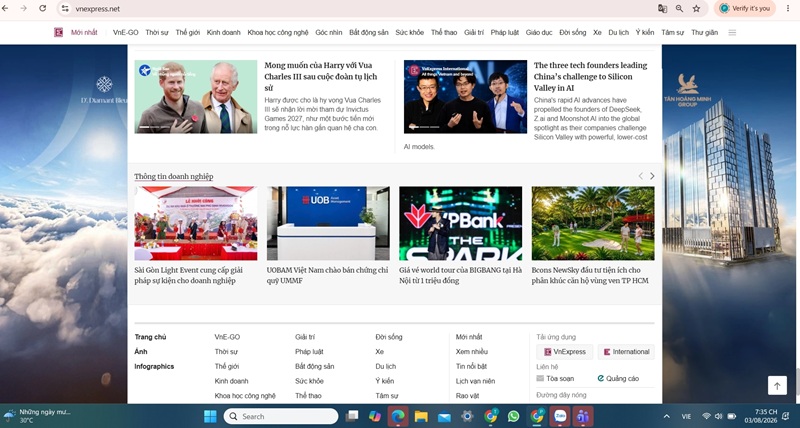800x428 pixels.
Task: Click the volume speaker tray icon
Action: (718, 416)
